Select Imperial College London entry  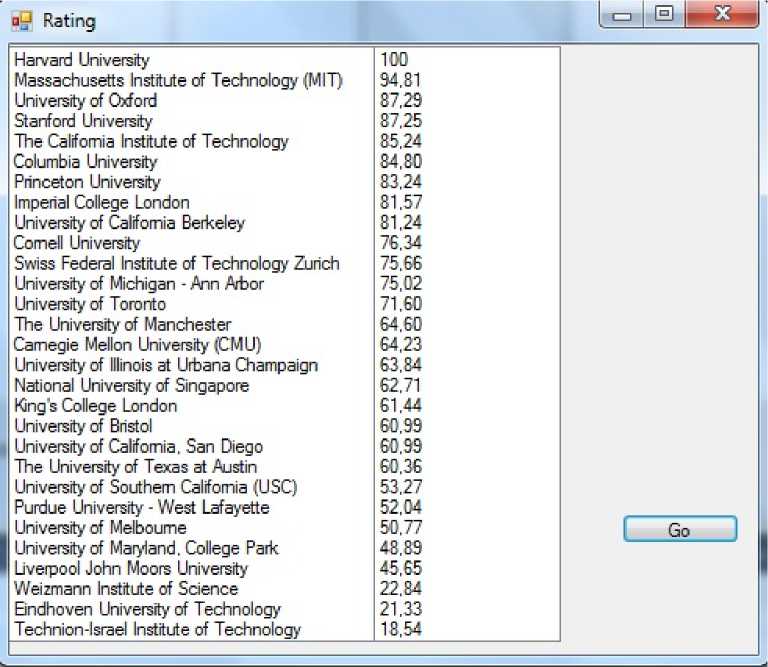point(102,202)
